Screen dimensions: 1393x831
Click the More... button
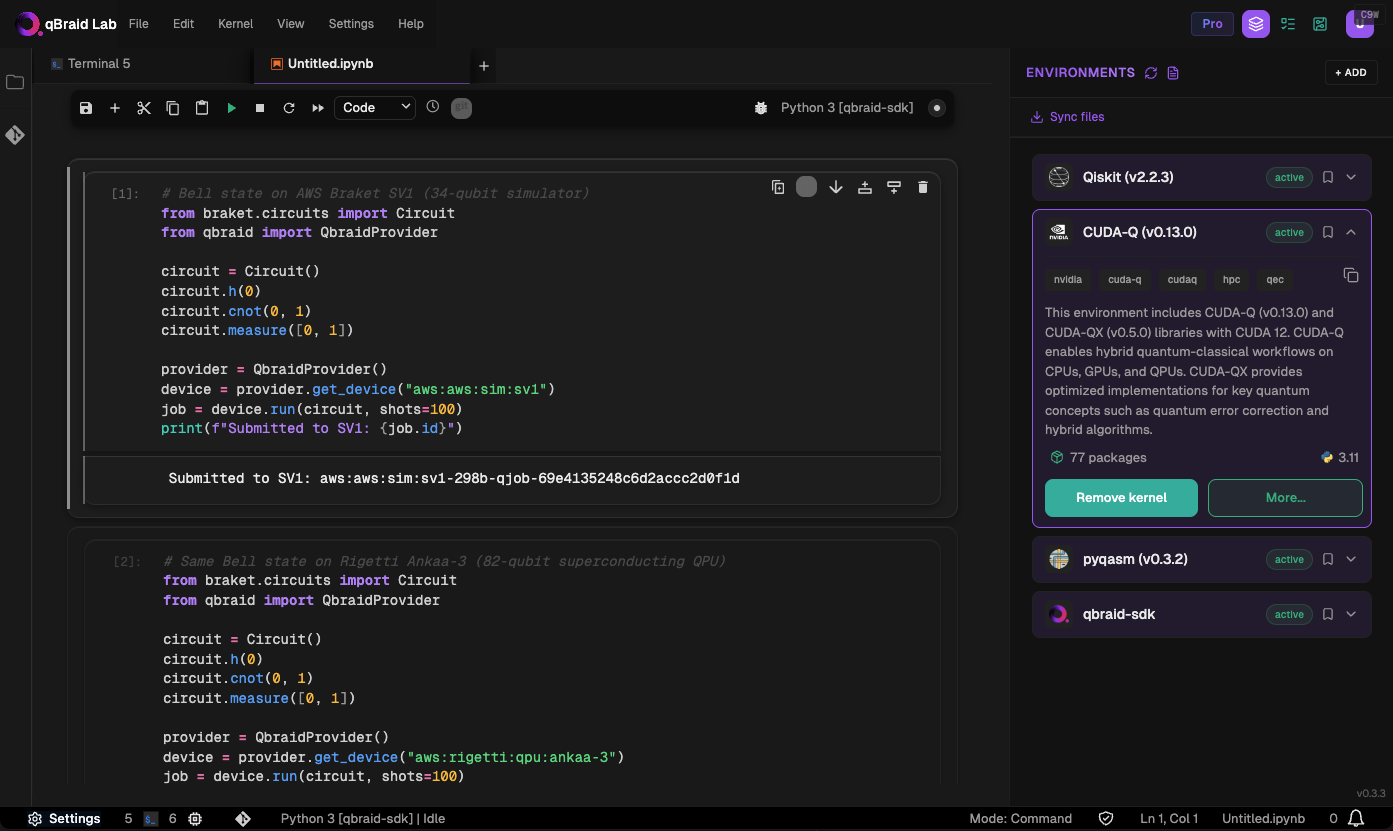[x=1285, y=498]
